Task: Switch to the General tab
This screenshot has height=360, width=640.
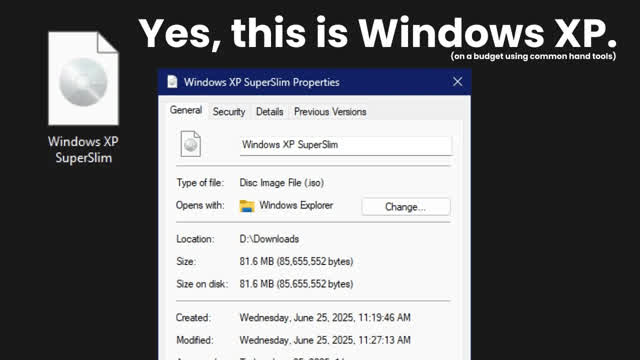Action: click(186, 110)
